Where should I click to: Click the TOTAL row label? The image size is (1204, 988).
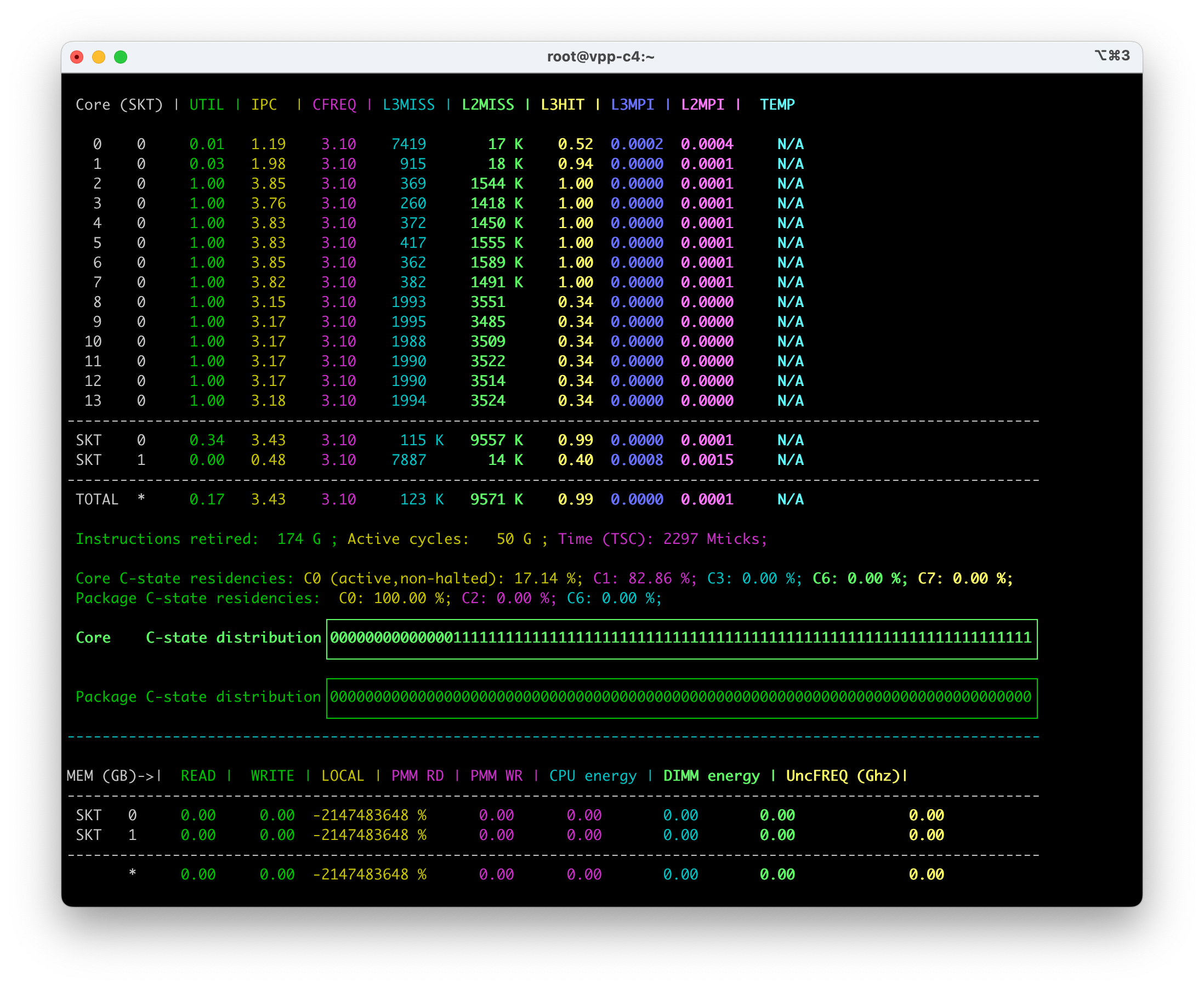[96, 499]
